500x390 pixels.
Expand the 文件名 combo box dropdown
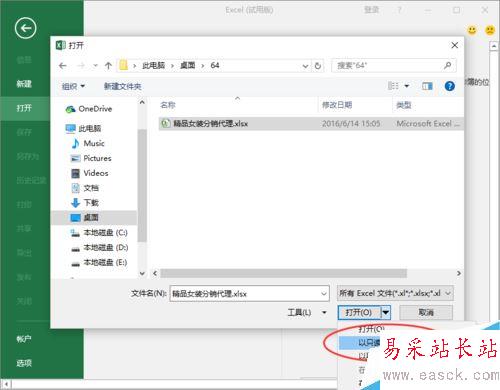click(324, 294)
